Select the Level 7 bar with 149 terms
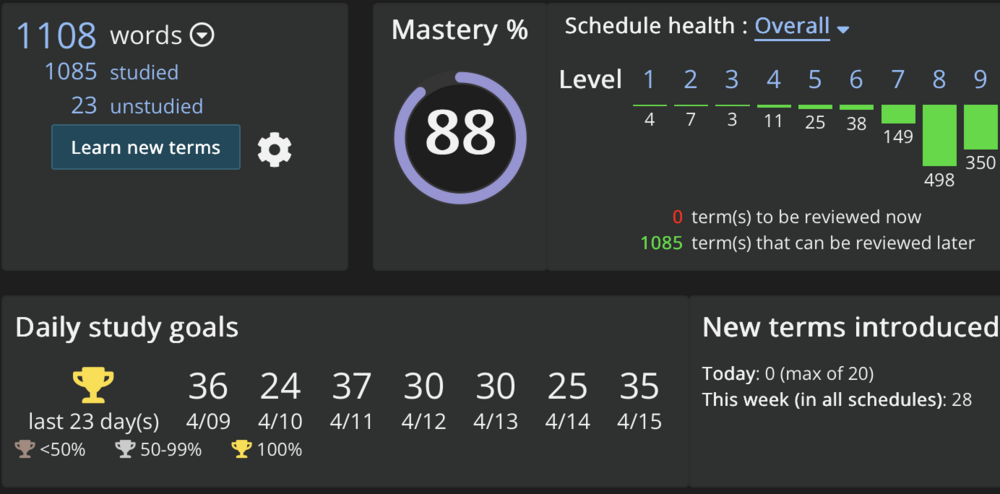The height and width of the screenshot is (494, 1000). [898, 114]
